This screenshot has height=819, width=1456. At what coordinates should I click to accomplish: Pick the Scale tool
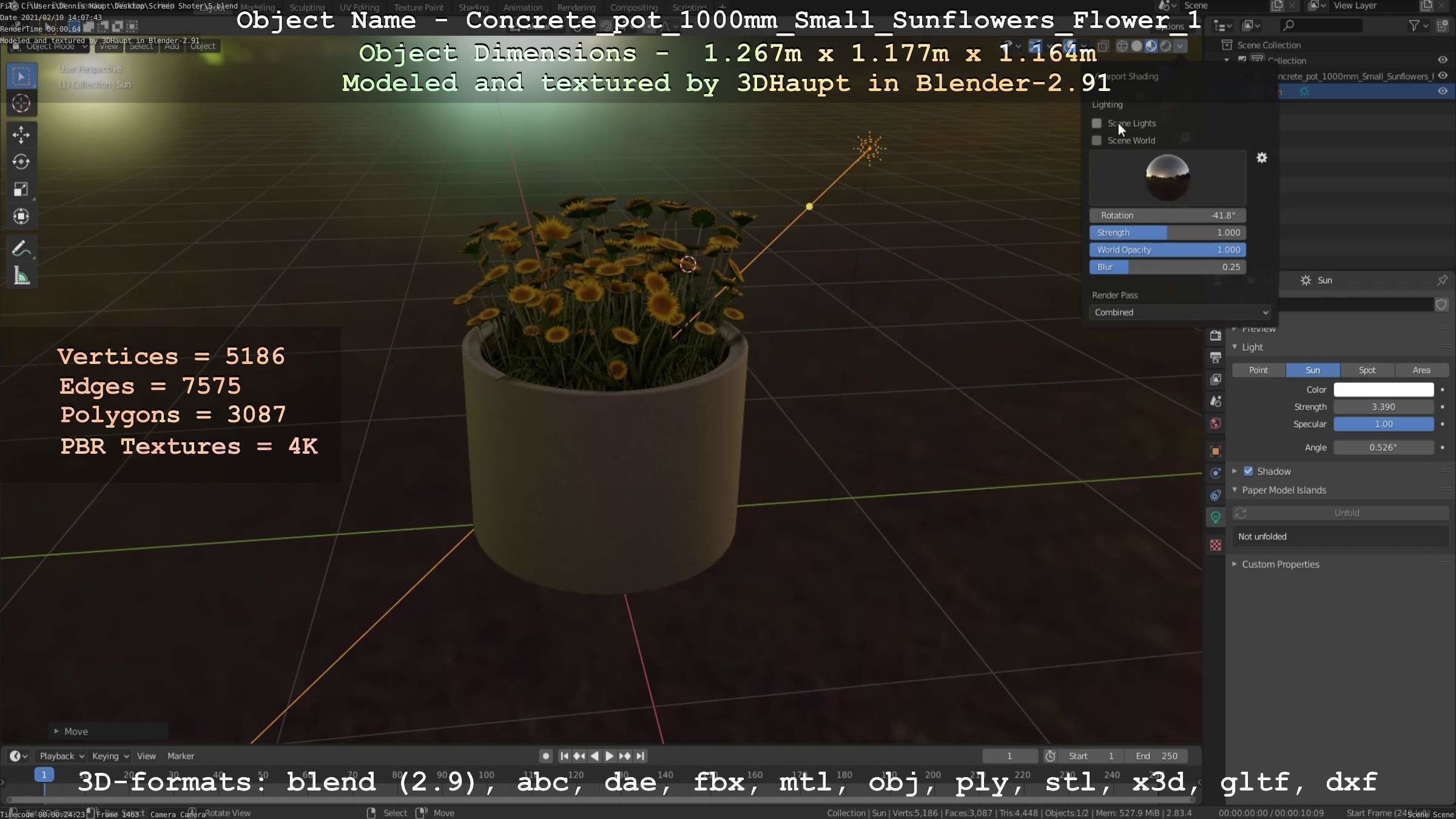click(21, 189)
